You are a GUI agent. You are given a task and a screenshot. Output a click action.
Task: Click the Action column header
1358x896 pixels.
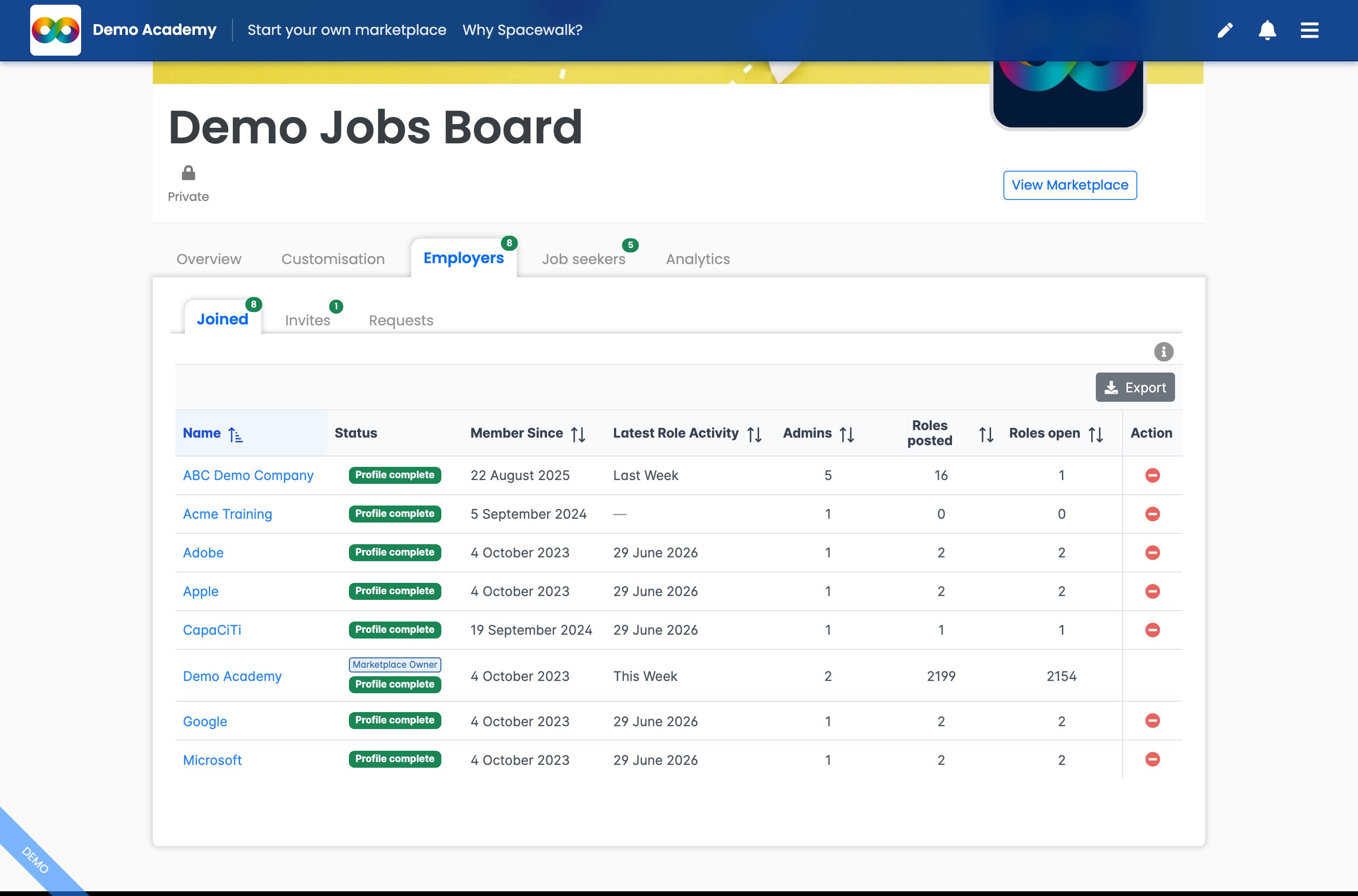[x=1151, y=433]
